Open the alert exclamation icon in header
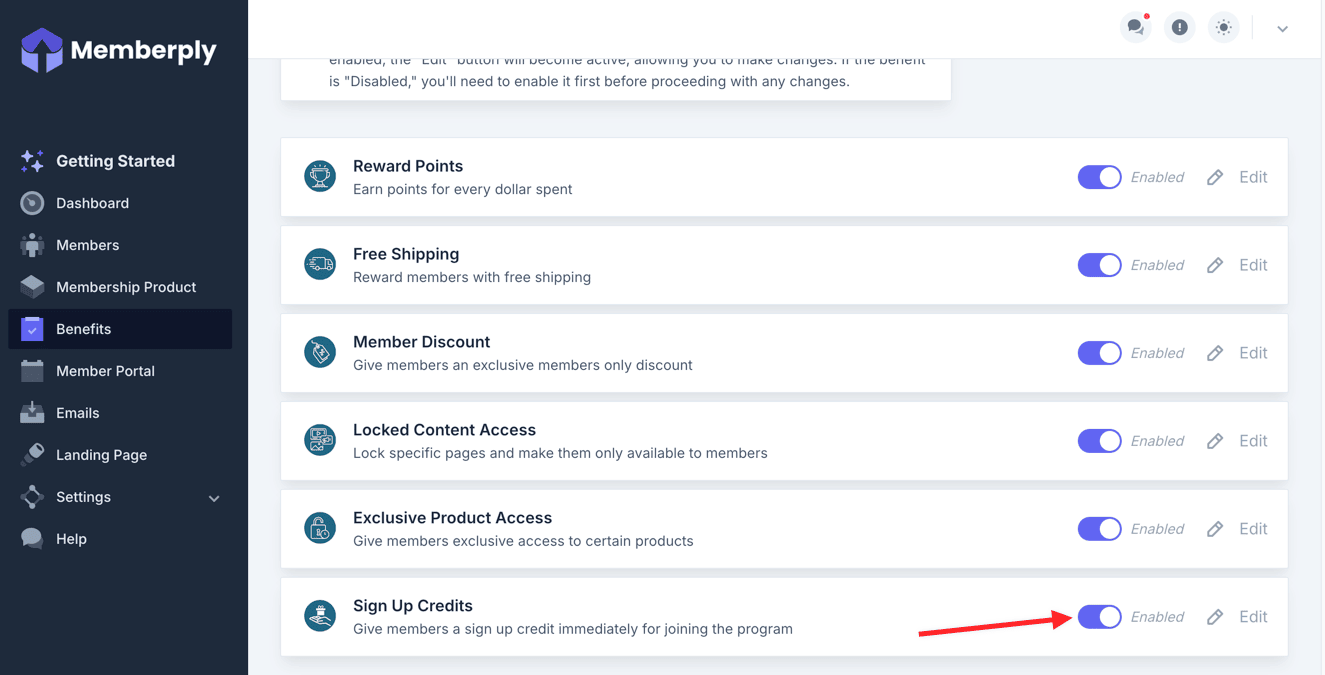The height and width of the screenshot is (675, 1325). (x=1179, y=28)
